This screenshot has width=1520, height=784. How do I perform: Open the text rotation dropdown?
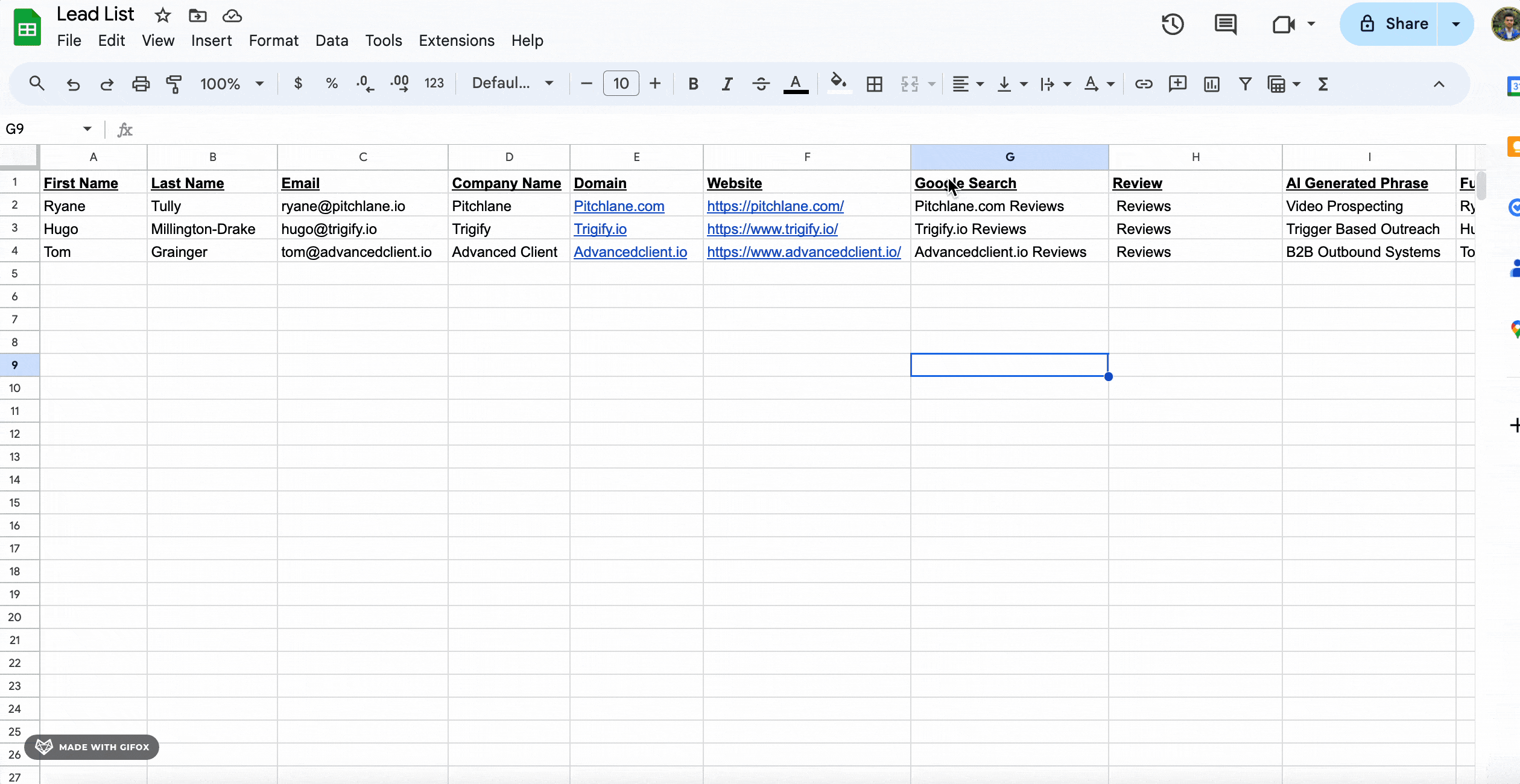pyautogui.click(x=1099, y=84)
